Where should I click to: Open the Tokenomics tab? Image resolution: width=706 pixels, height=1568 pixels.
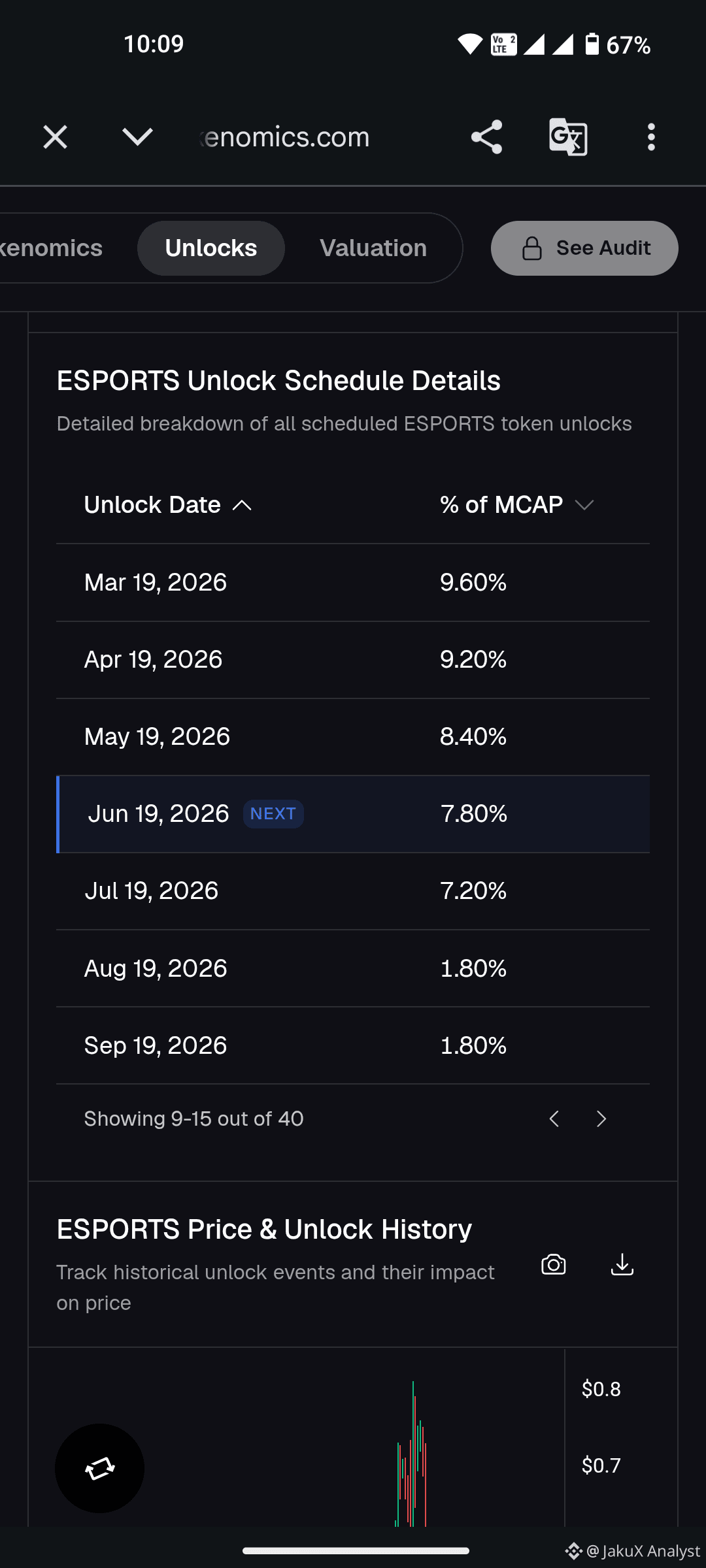(x=52, y=248)
